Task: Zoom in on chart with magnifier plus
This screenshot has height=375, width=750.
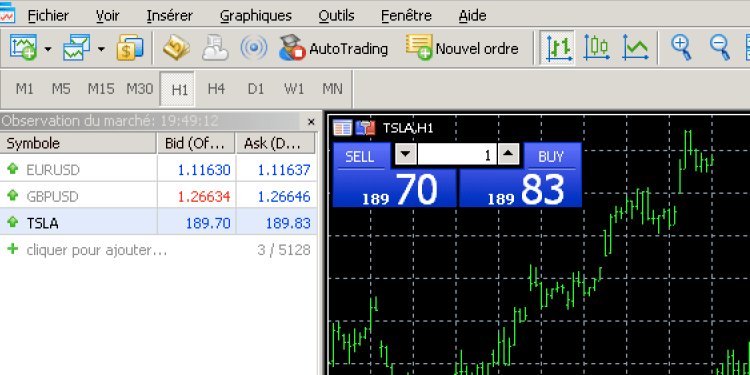Action: pos(681,48)
